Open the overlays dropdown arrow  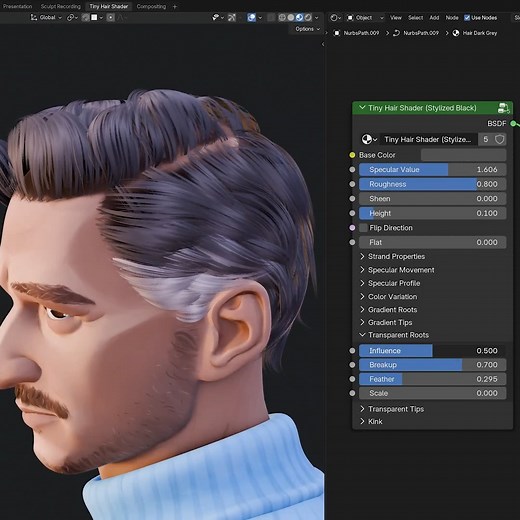tap(260, 18)
